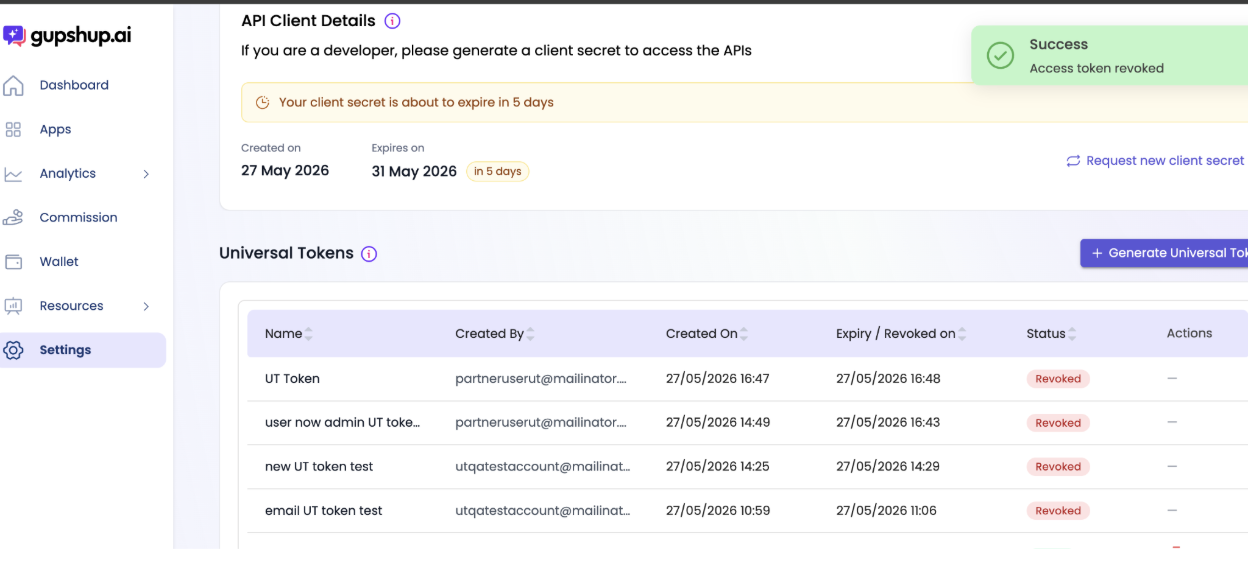Expand the Analytics submenu chevron
This screenshot has width=1254, height=570.
tap(146, 174)
